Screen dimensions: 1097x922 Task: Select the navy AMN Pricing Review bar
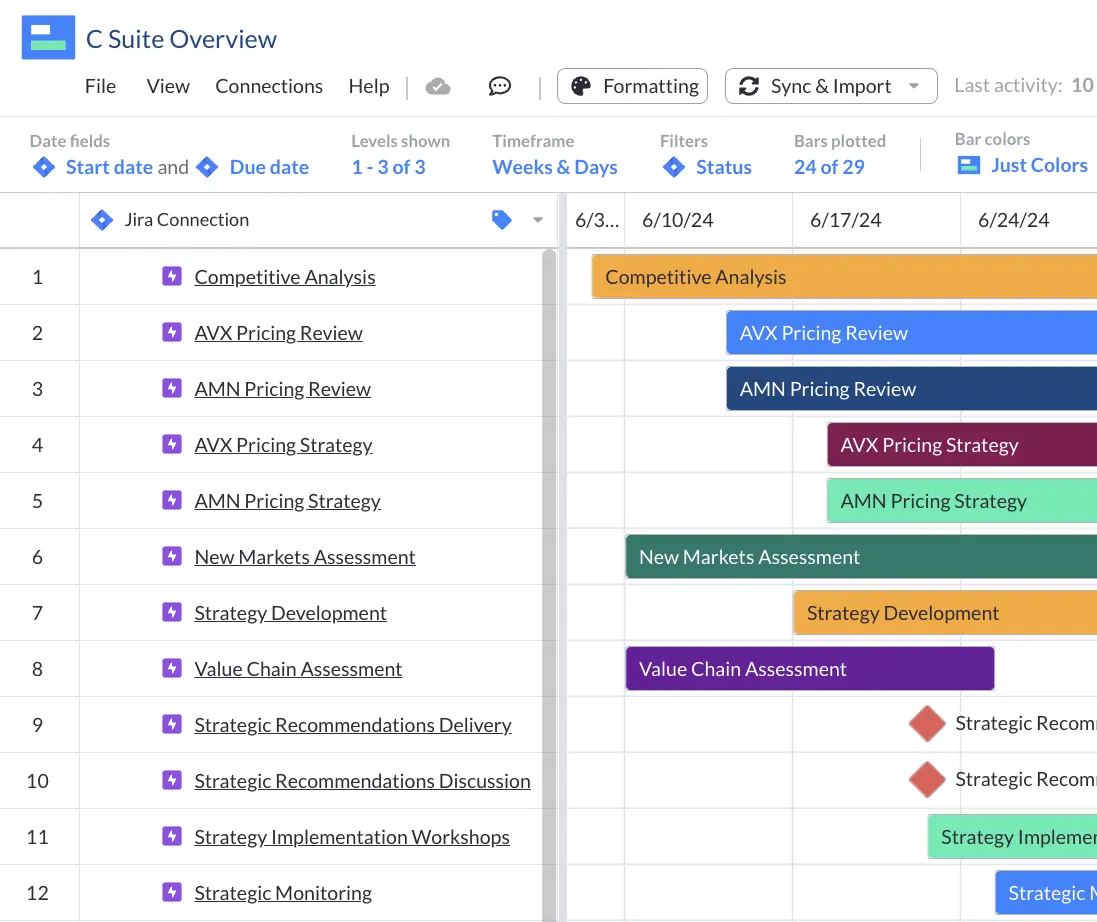(912, 388)
